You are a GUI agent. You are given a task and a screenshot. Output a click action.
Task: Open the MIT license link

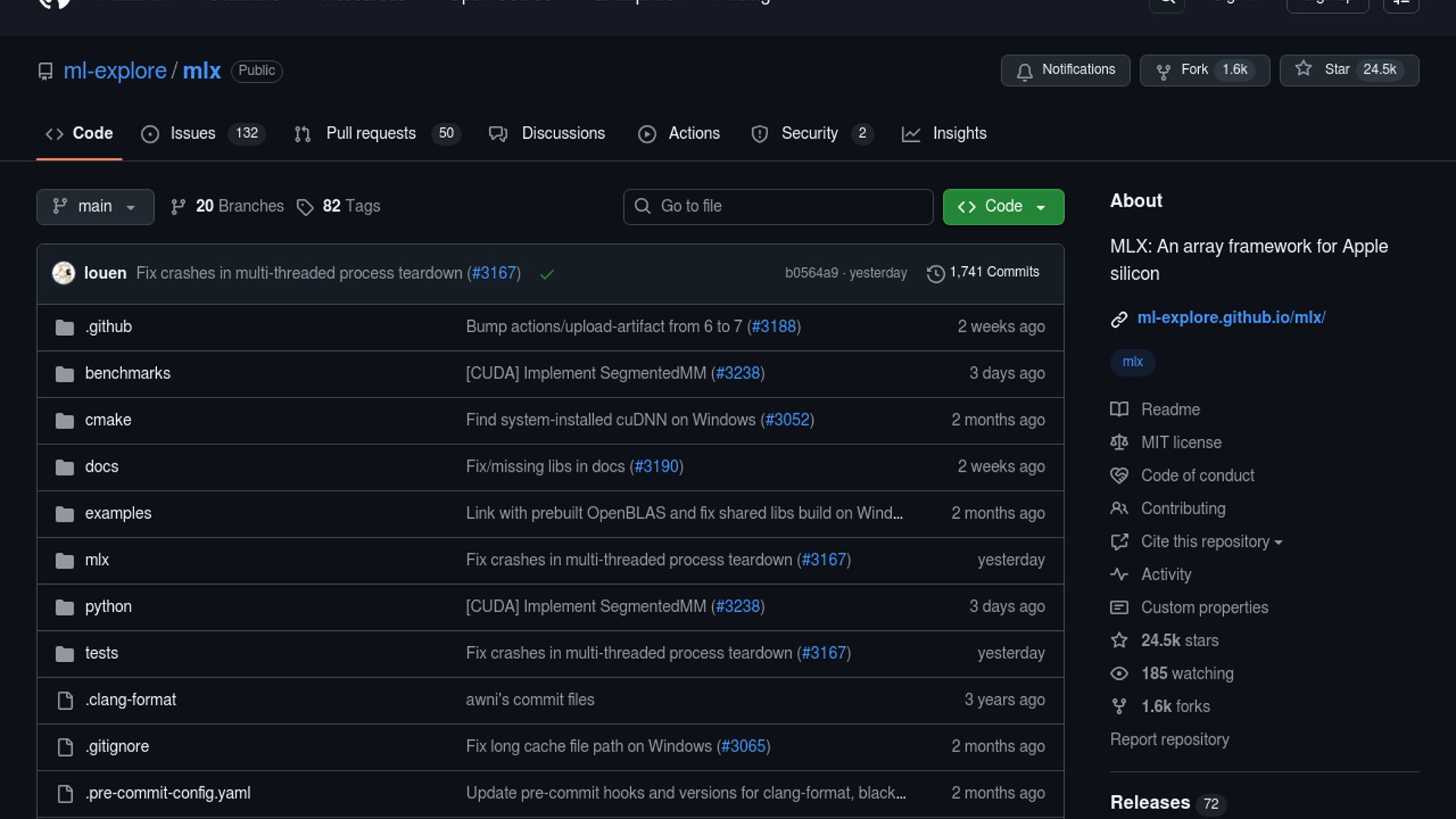click(1181, 443)
